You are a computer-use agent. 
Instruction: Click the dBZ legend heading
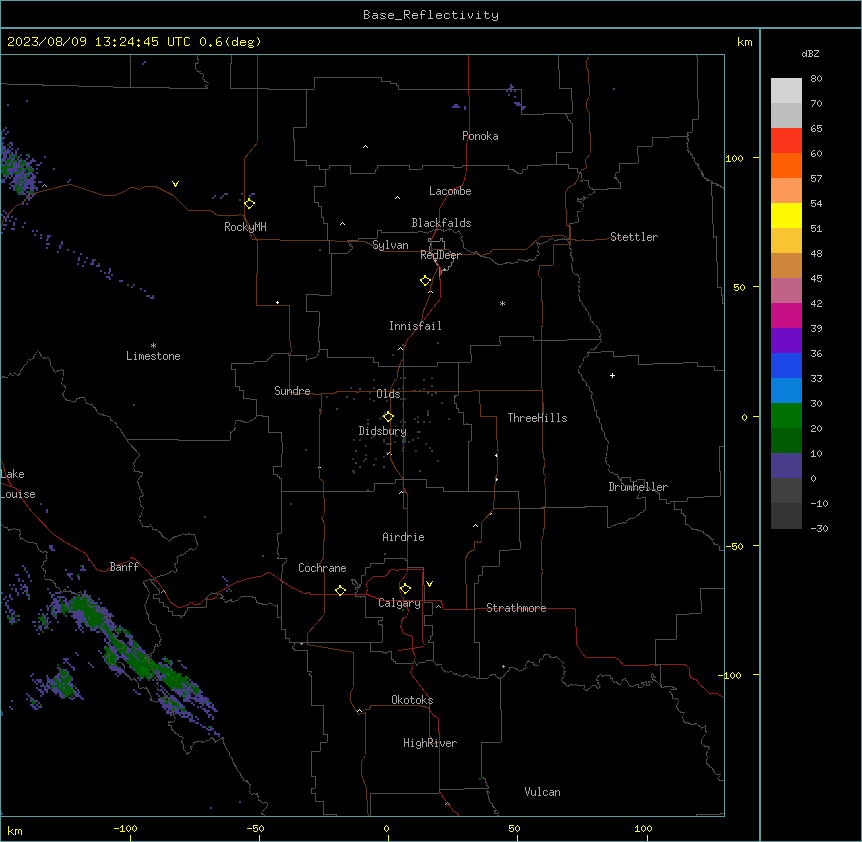(x=810, y=53)
